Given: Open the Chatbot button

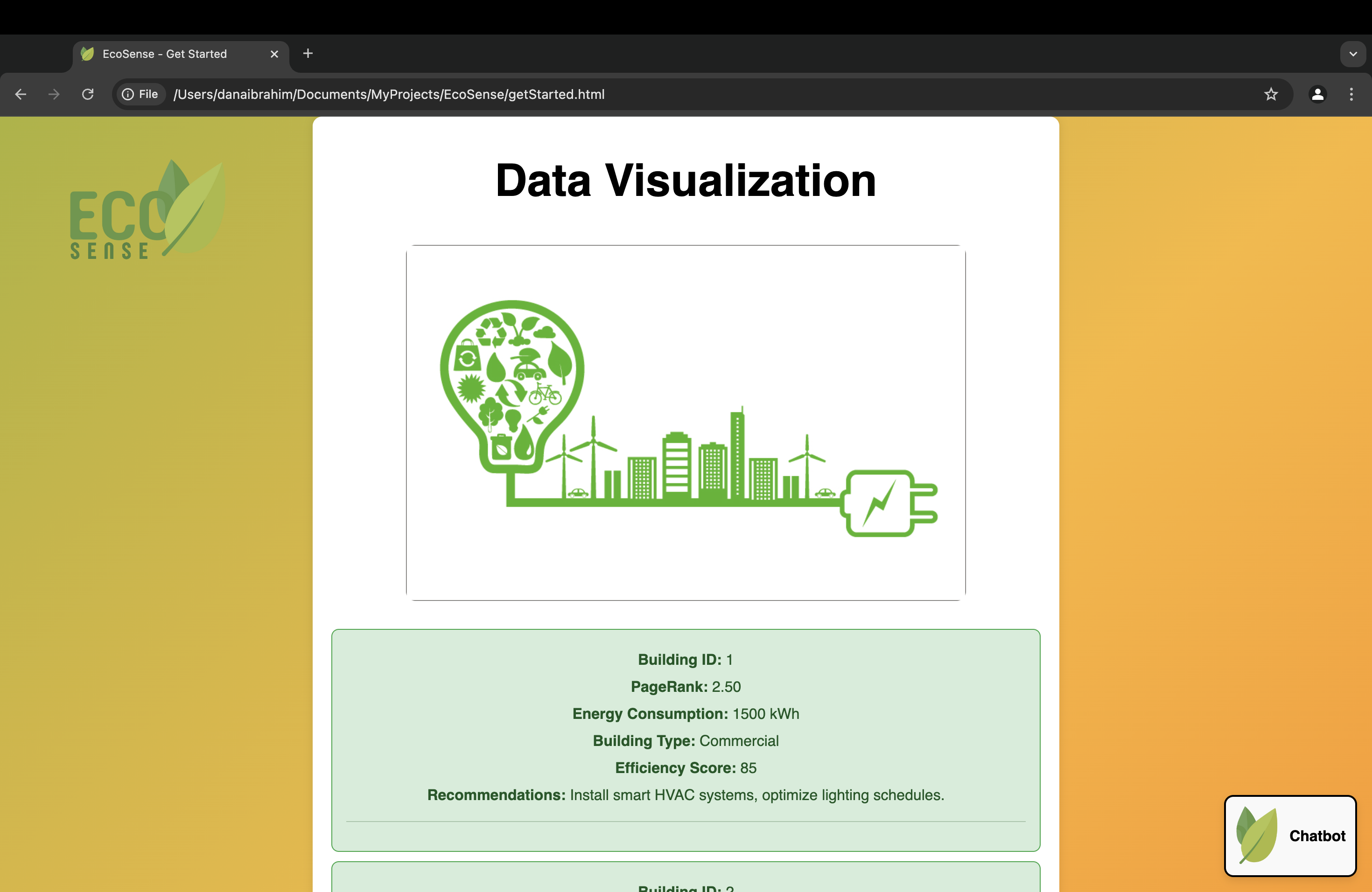Looking at the screenshot, I should point(1316,836).
